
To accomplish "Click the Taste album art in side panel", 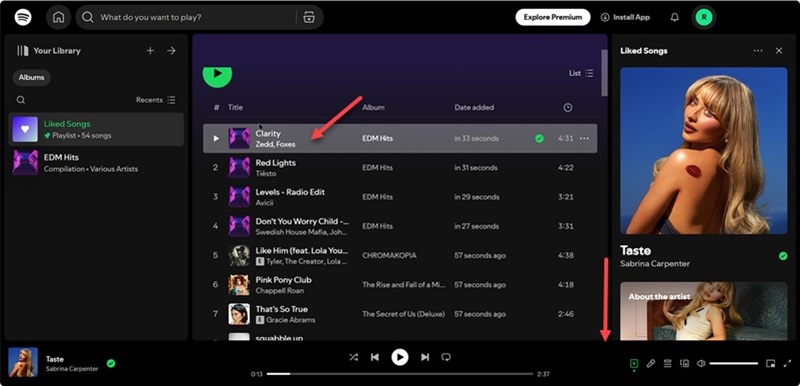I will pyautogui.click(x=704, y=151).
